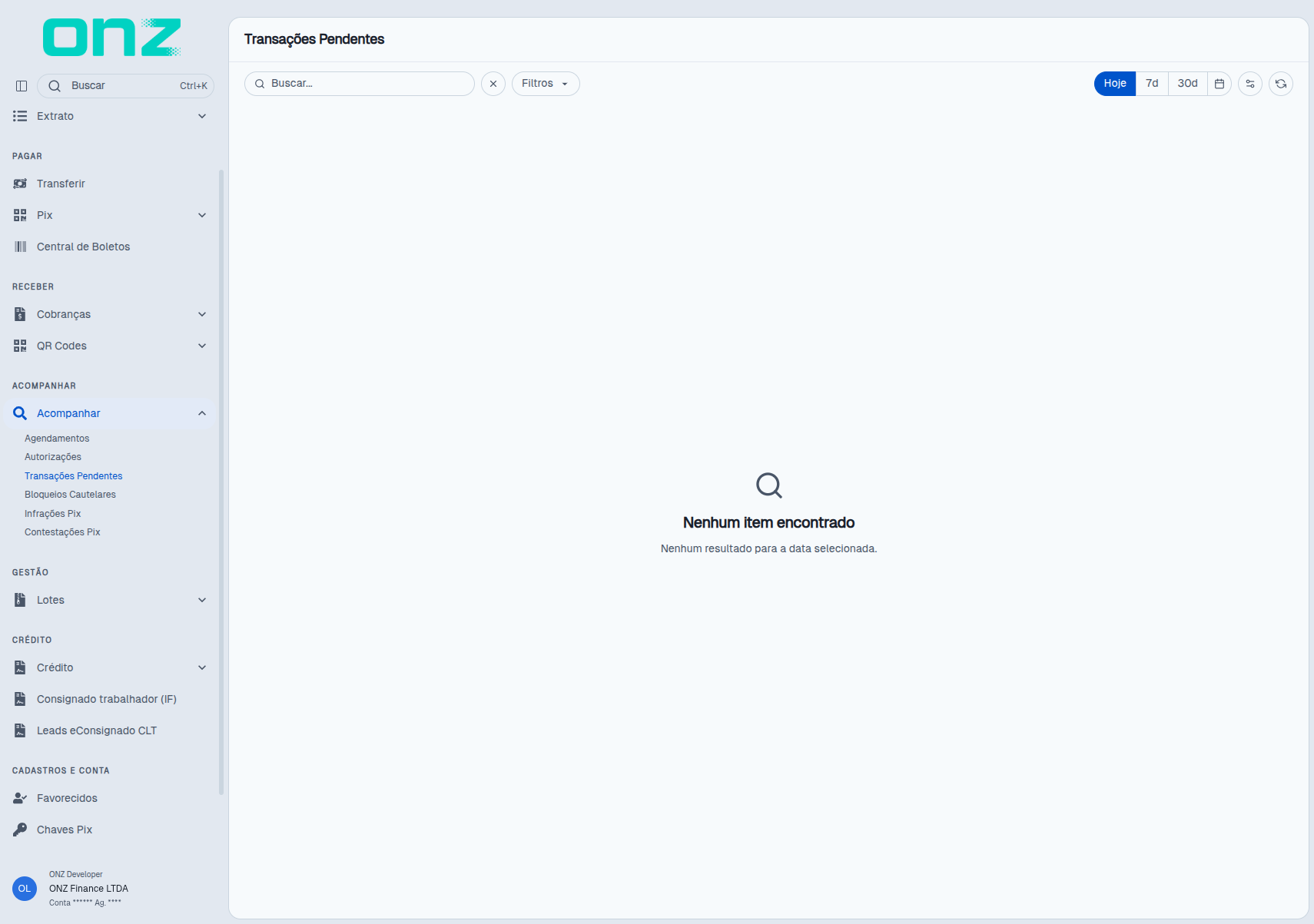Screen dimensions: 1314x924
Task: Open the calendar date picker icon
Action: point(1219,84)
